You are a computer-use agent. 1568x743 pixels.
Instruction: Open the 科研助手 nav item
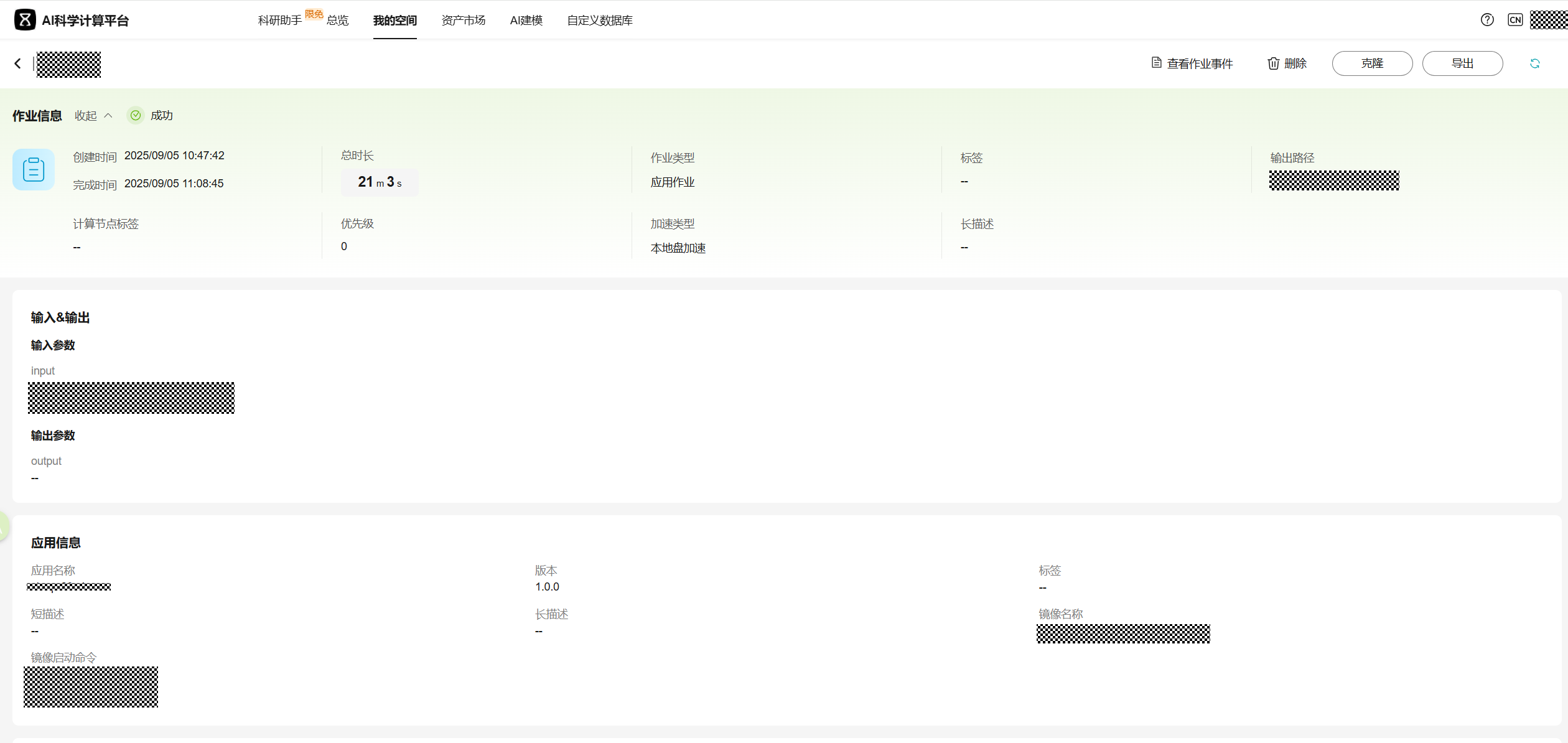[x=280, y=21]
